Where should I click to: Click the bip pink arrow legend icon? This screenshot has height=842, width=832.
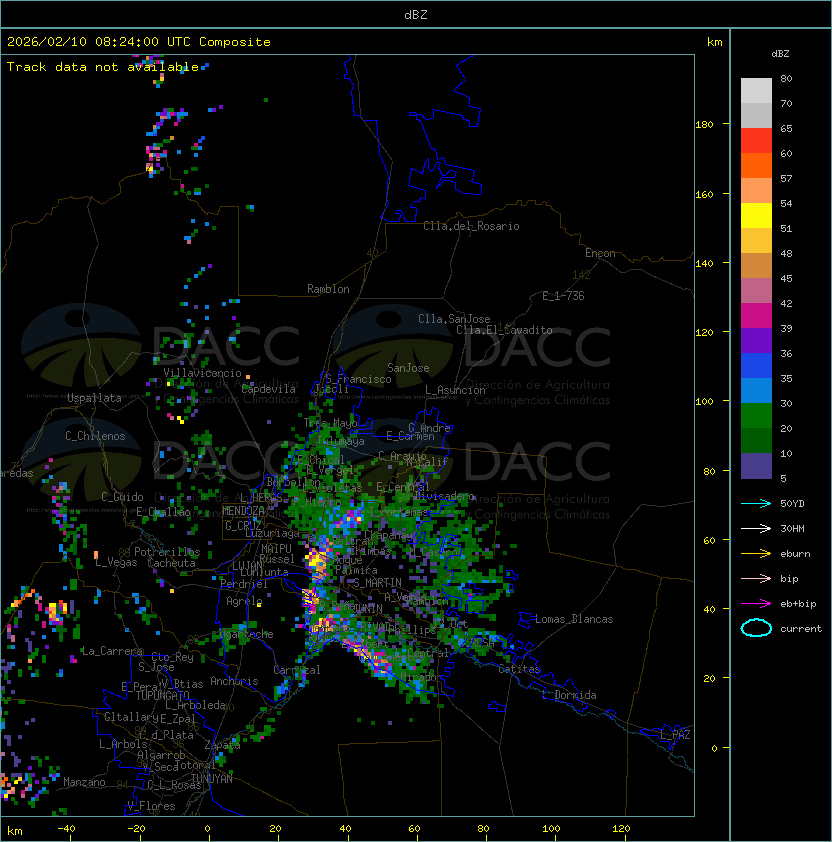pos(756,578)
